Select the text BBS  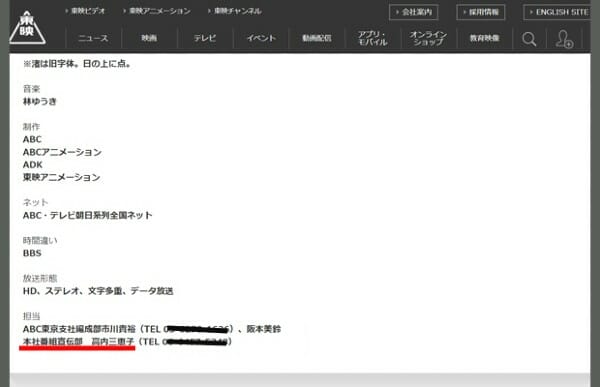click(32, 253)
